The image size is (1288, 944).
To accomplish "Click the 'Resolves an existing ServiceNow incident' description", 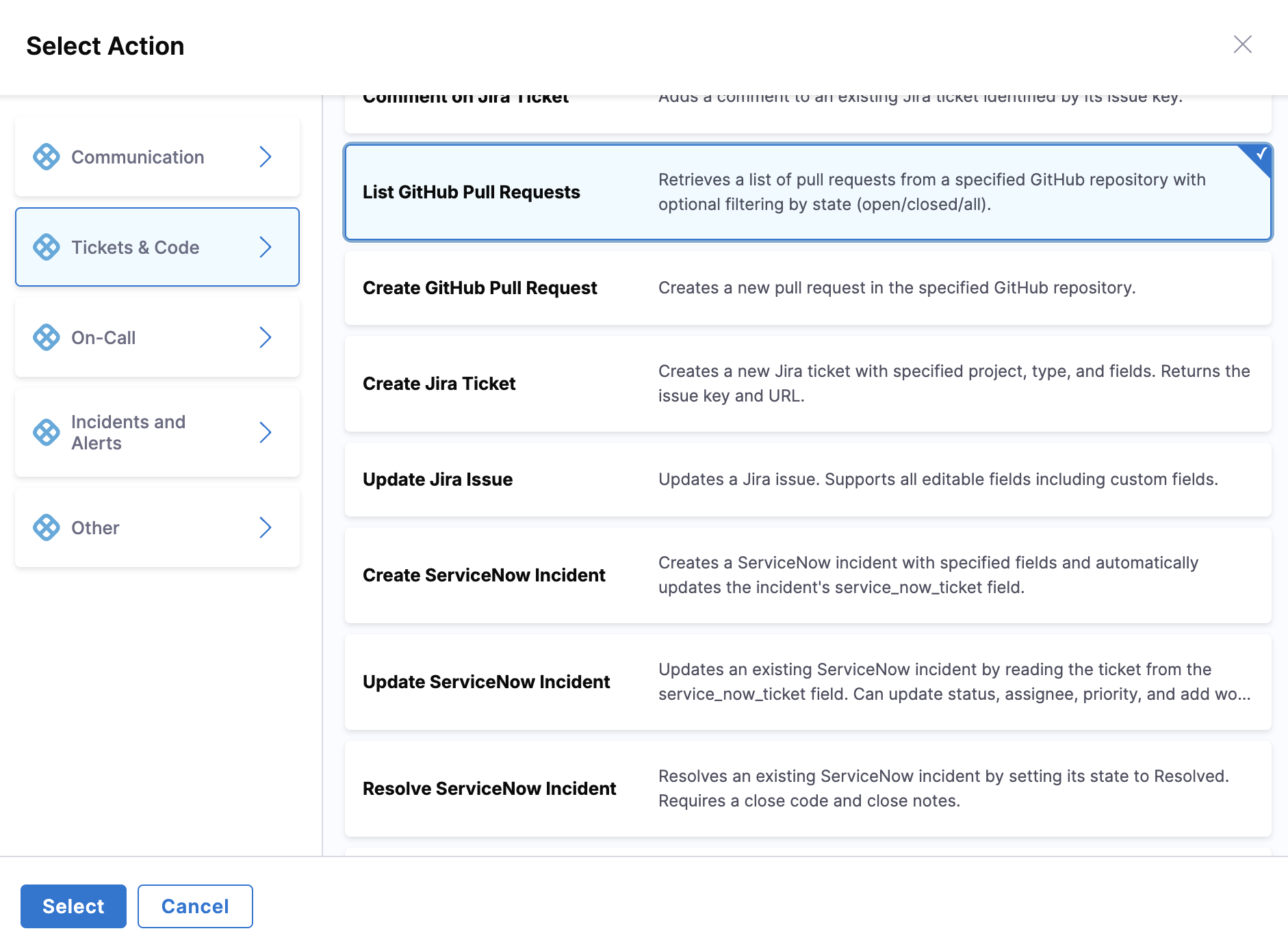I will (x=944, y=789).
